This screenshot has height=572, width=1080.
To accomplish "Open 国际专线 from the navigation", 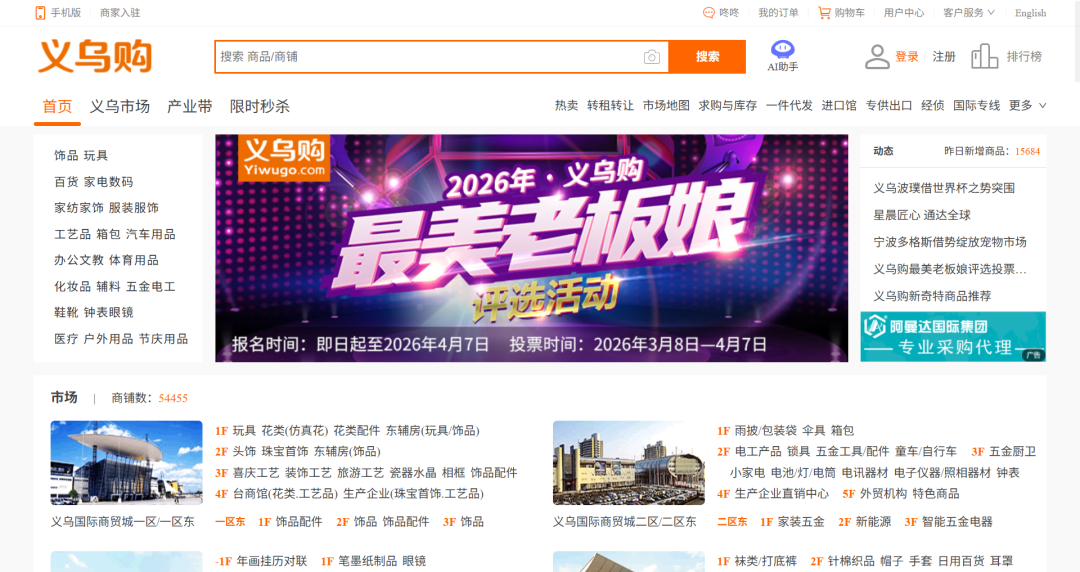I will click(x=977, y=105).
